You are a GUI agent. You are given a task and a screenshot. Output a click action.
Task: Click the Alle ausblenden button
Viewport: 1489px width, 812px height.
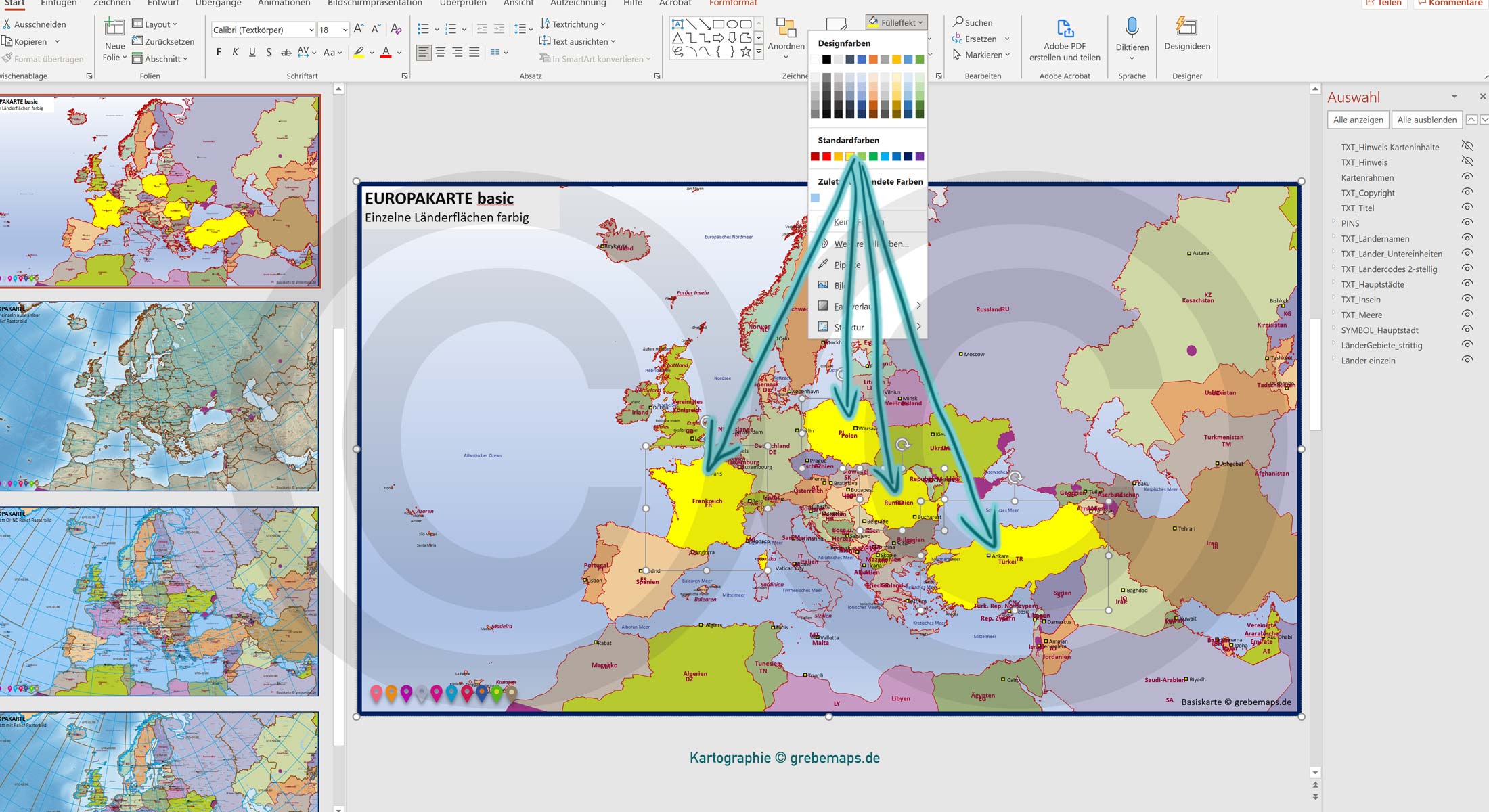[x=1427, y=120]
